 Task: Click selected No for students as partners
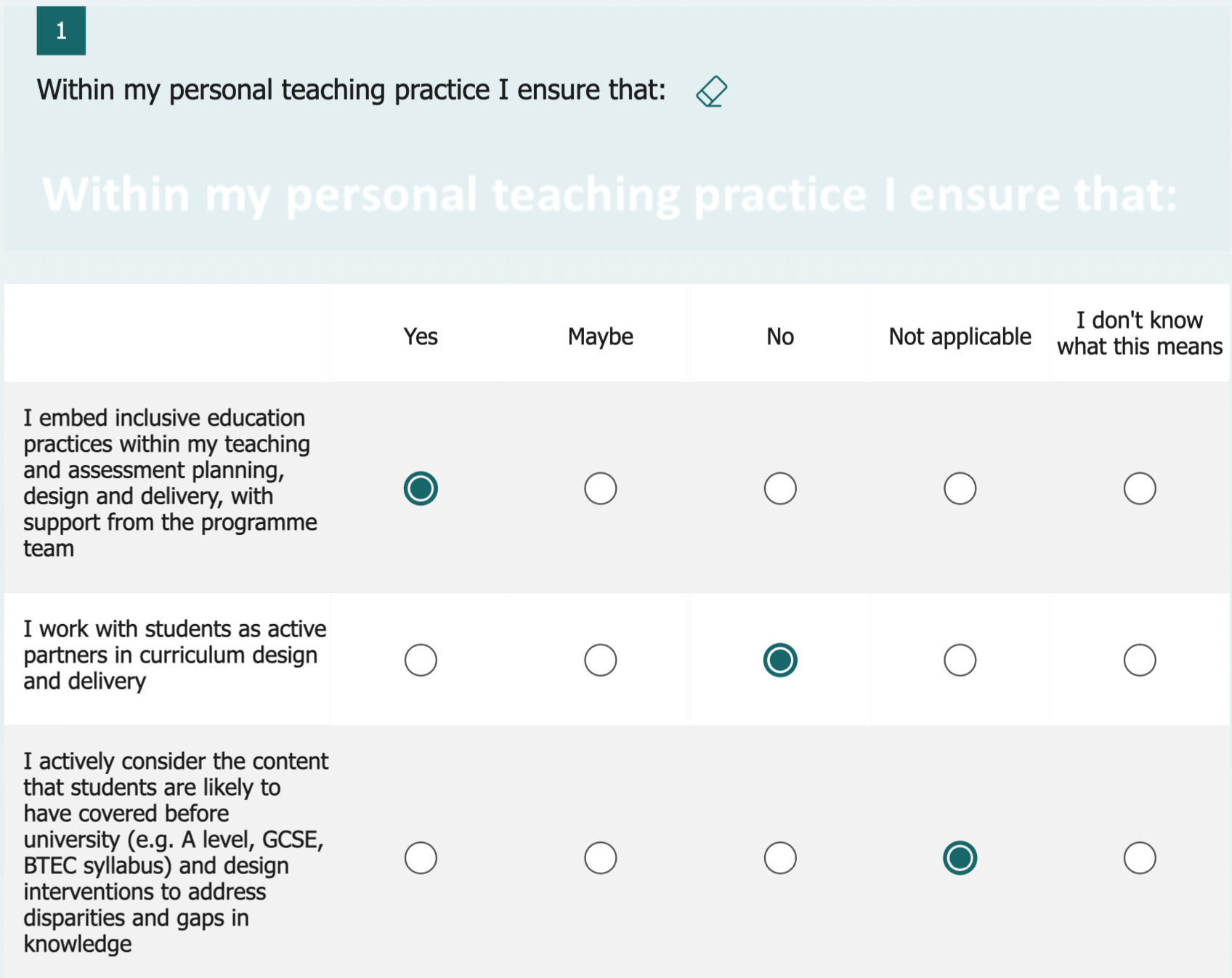point(780,660)
